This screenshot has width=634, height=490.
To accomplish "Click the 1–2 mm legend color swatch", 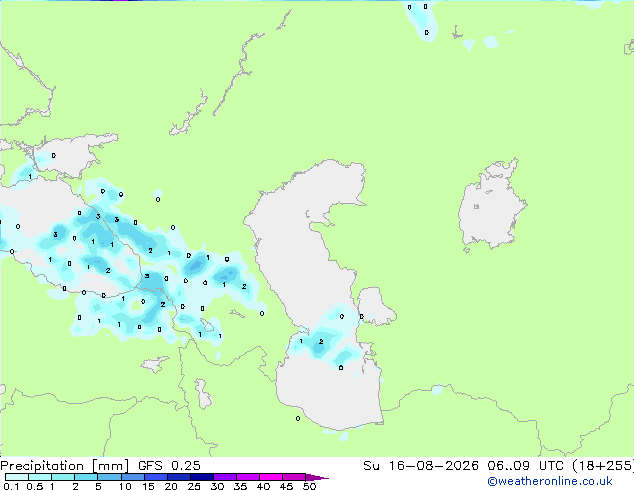I will 63,477.
